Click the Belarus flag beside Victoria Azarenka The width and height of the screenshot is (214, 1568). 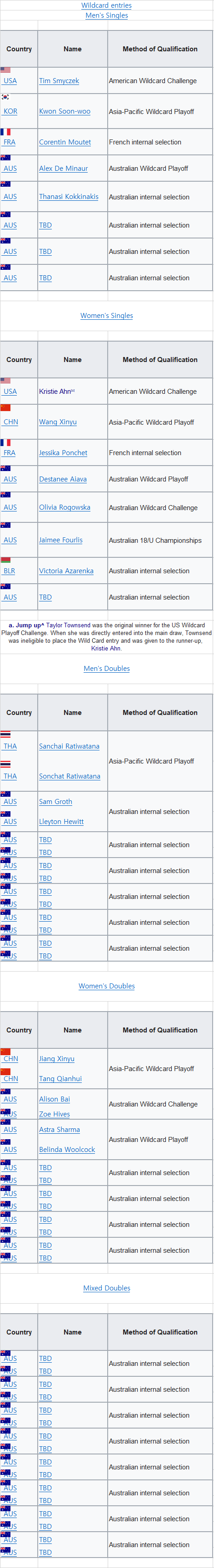tap(5, 560)
